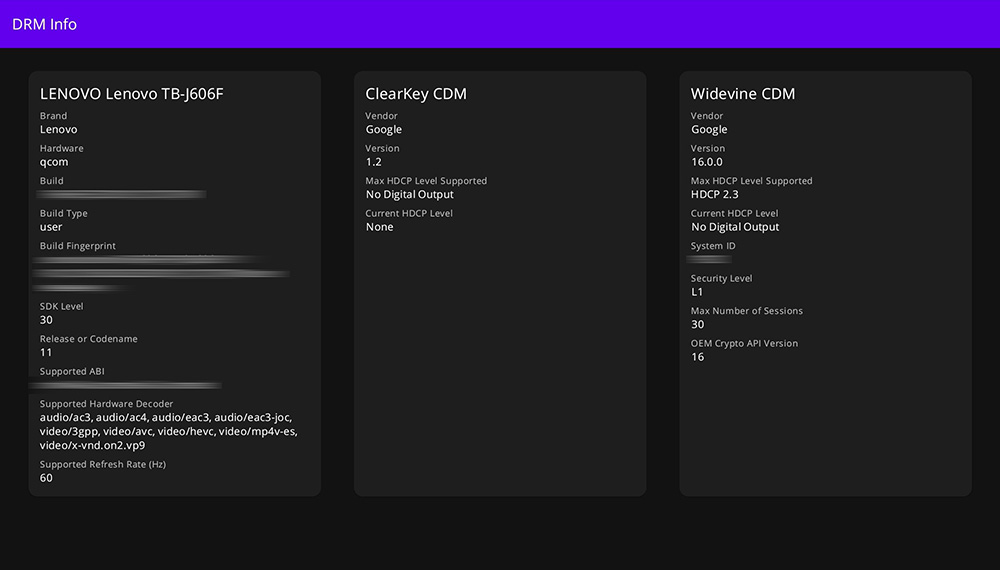1000x570 pixels.
Task: Click the Supported Refresh Rate (Hz) label
Action: (x=103, y=464)
